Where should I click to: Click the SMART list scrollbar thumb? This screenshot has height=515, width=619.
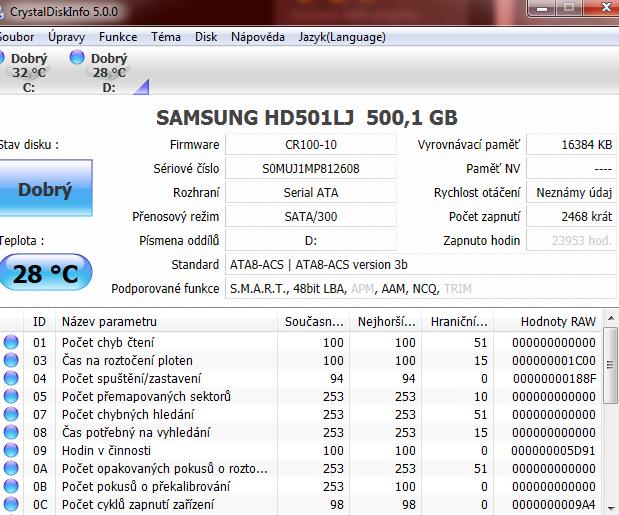click(611, 364)
